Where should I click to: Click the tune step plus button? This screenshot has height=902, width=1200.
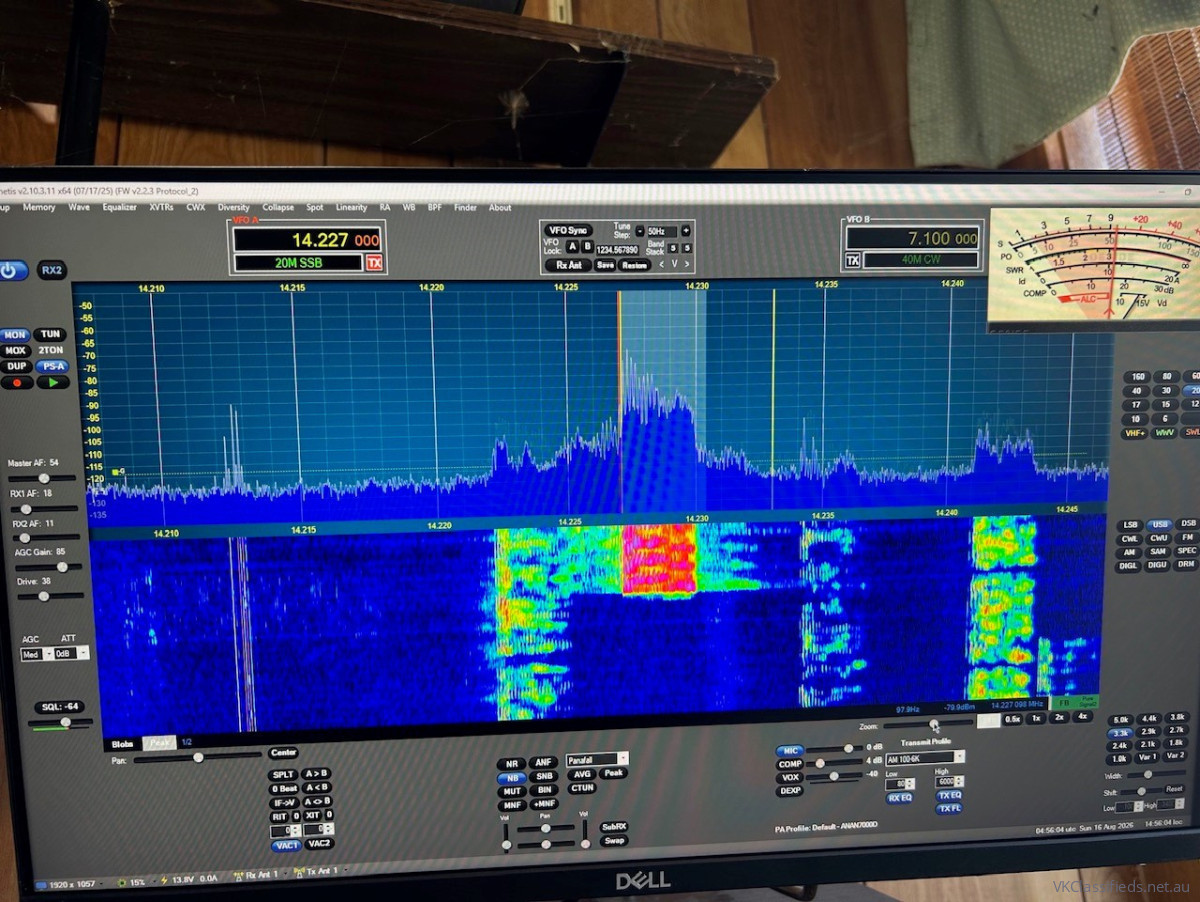pyautogui.click(x=686, y=231)
